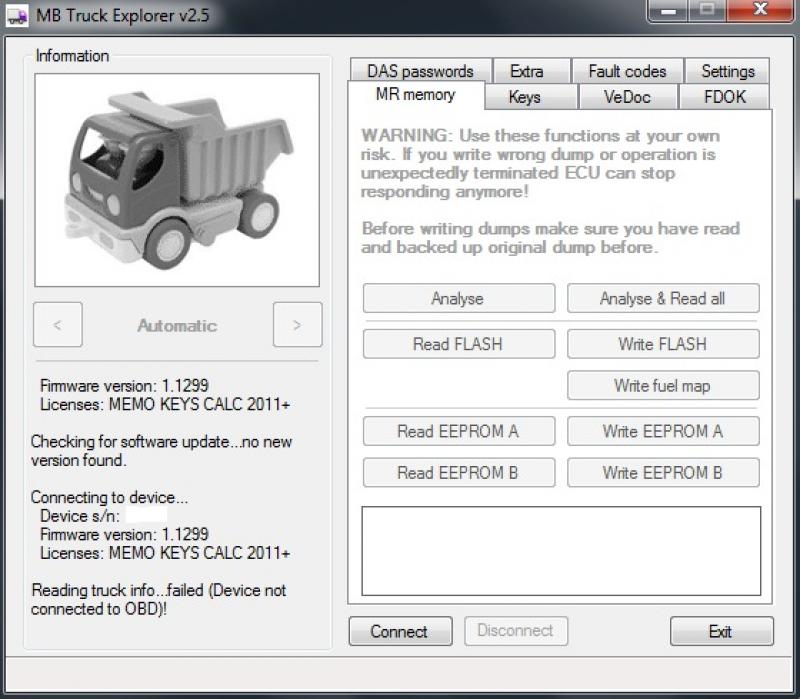Click the WARNING text paragraph

point(540,163)
